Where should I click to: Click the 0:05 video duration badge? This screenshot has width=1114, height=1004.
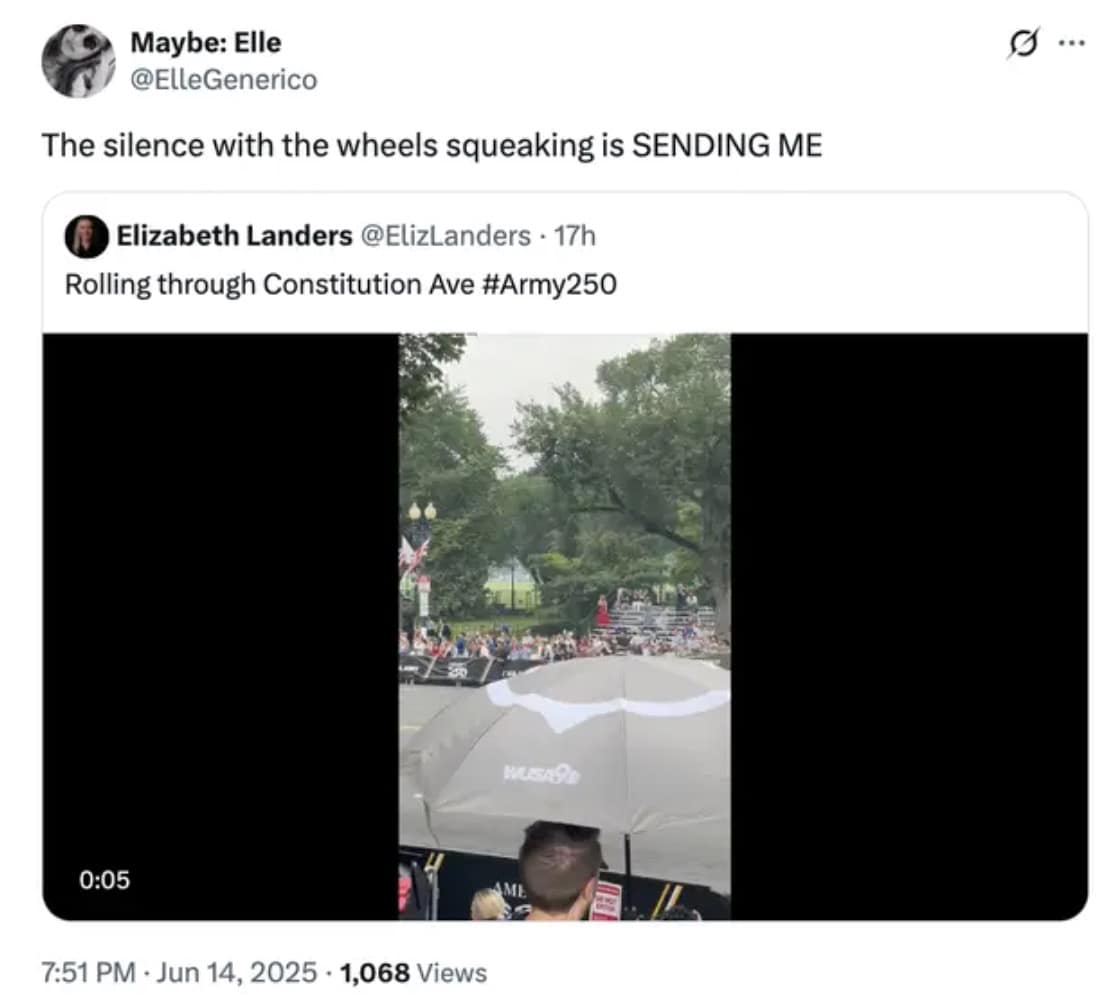tap(105, 880)
